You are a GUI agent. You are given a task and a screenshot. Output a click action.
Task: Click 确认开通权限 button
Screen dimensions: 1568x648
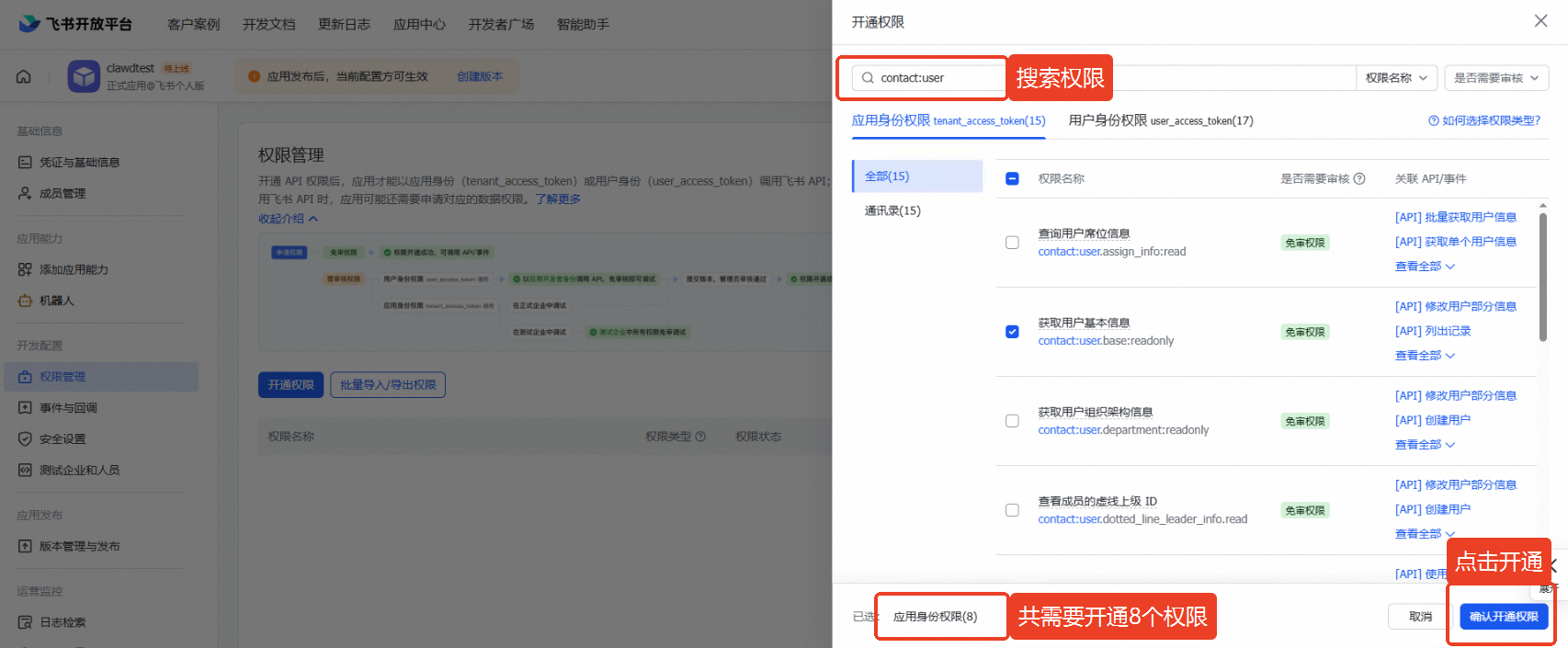[1504, 617]
